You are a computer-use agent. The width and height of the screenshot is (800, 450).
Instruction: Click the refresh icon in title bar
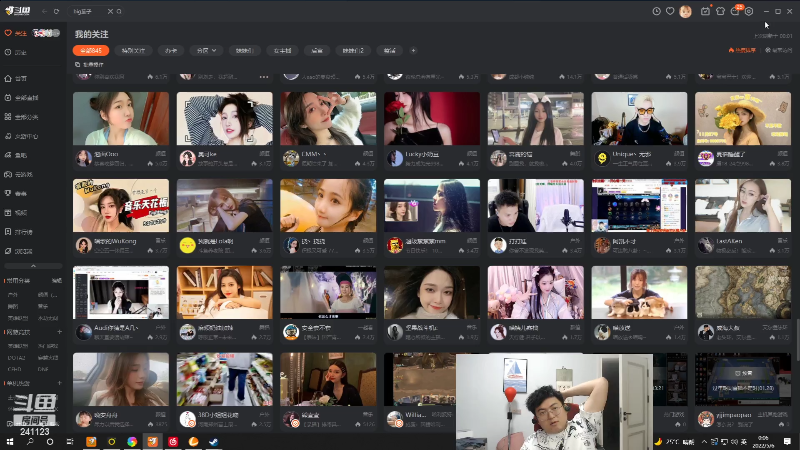(56, 11)
